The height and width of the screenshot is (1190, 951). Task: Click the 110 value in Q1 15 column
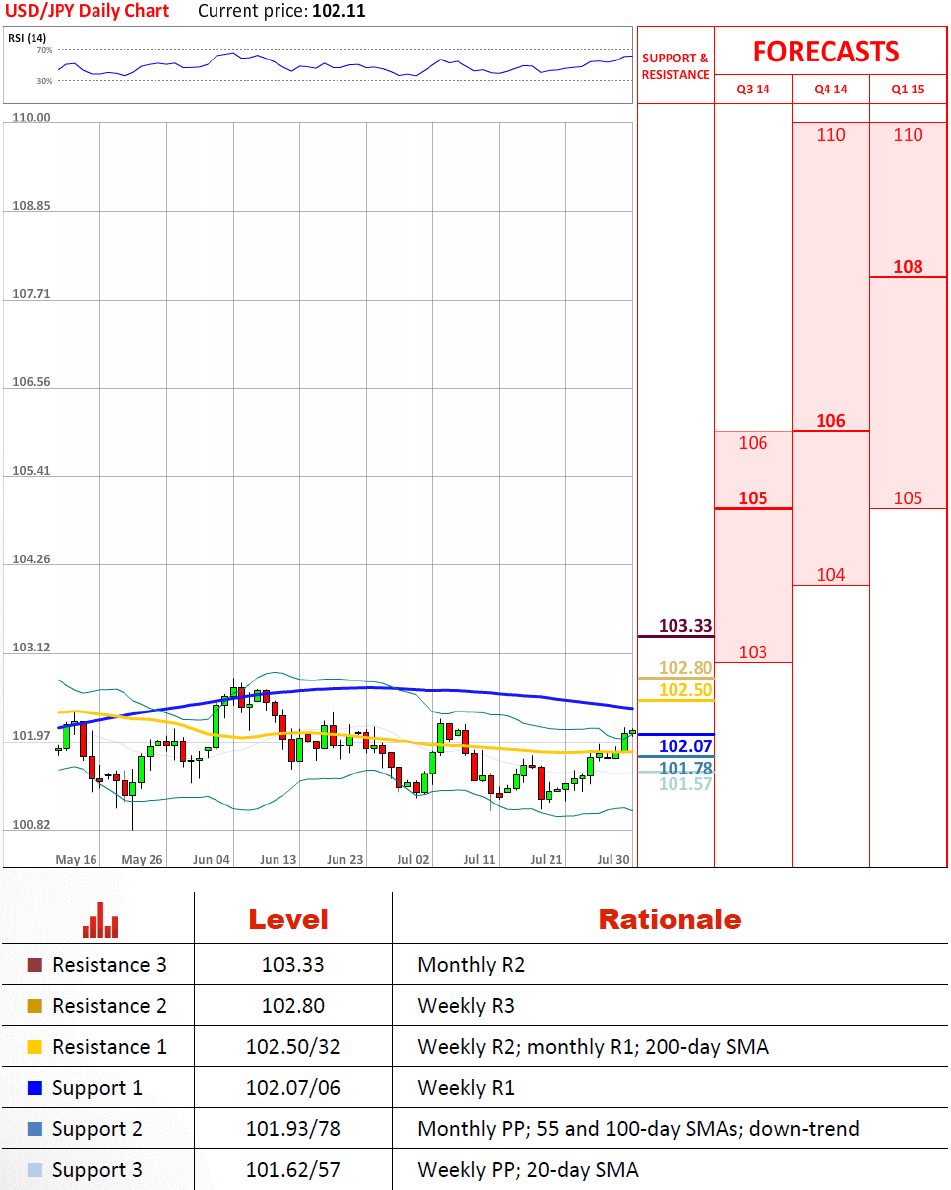point(908,134)
